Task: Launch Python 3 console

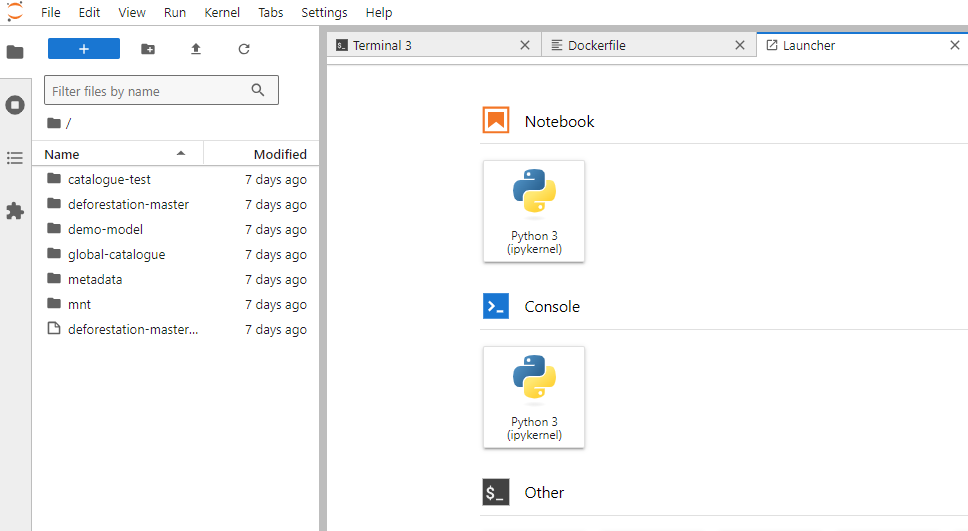Action: point(534,397)
